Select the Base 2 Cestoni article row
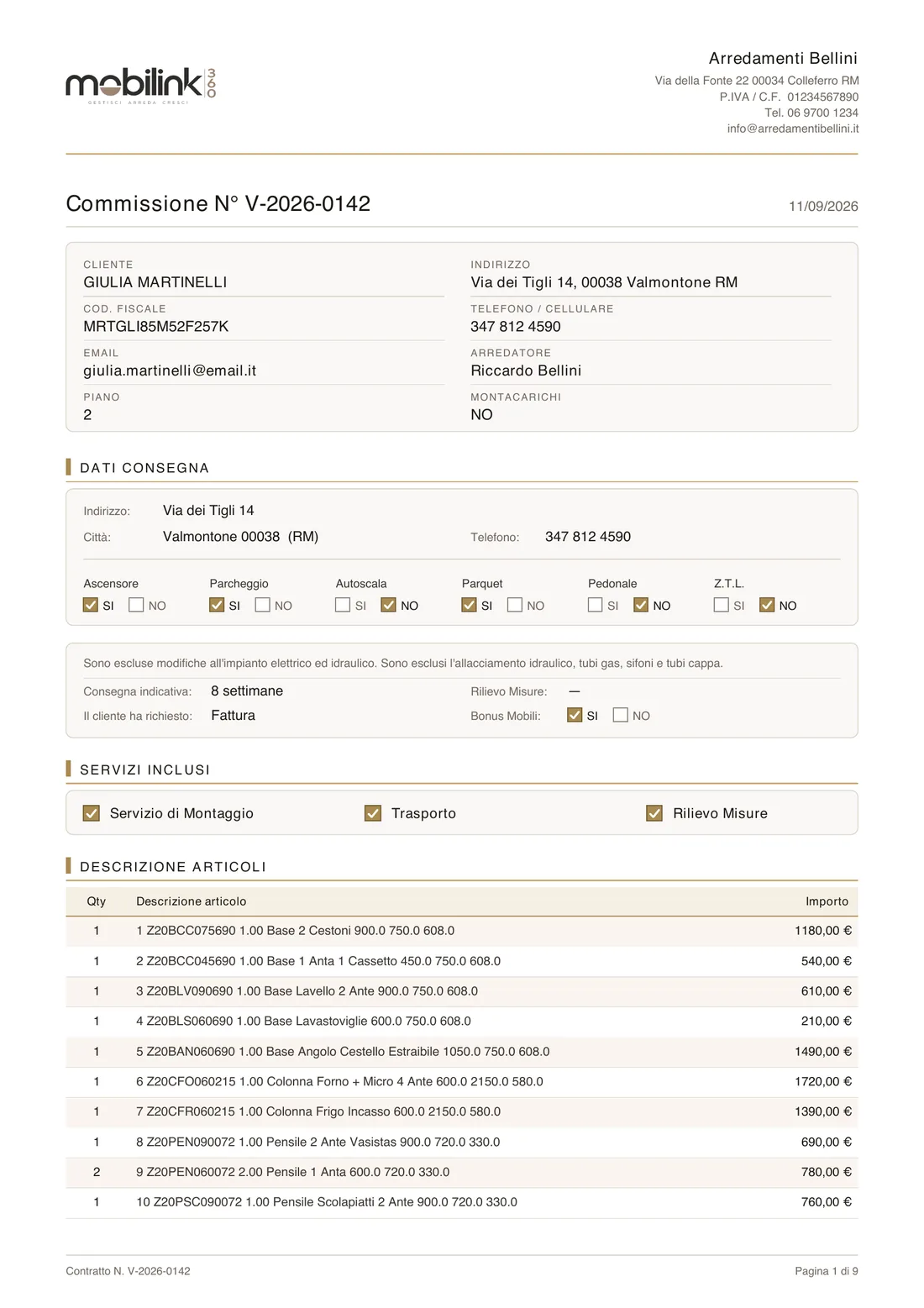The width and height of the screenshot is (924, 1308). [x=462, y=931]
